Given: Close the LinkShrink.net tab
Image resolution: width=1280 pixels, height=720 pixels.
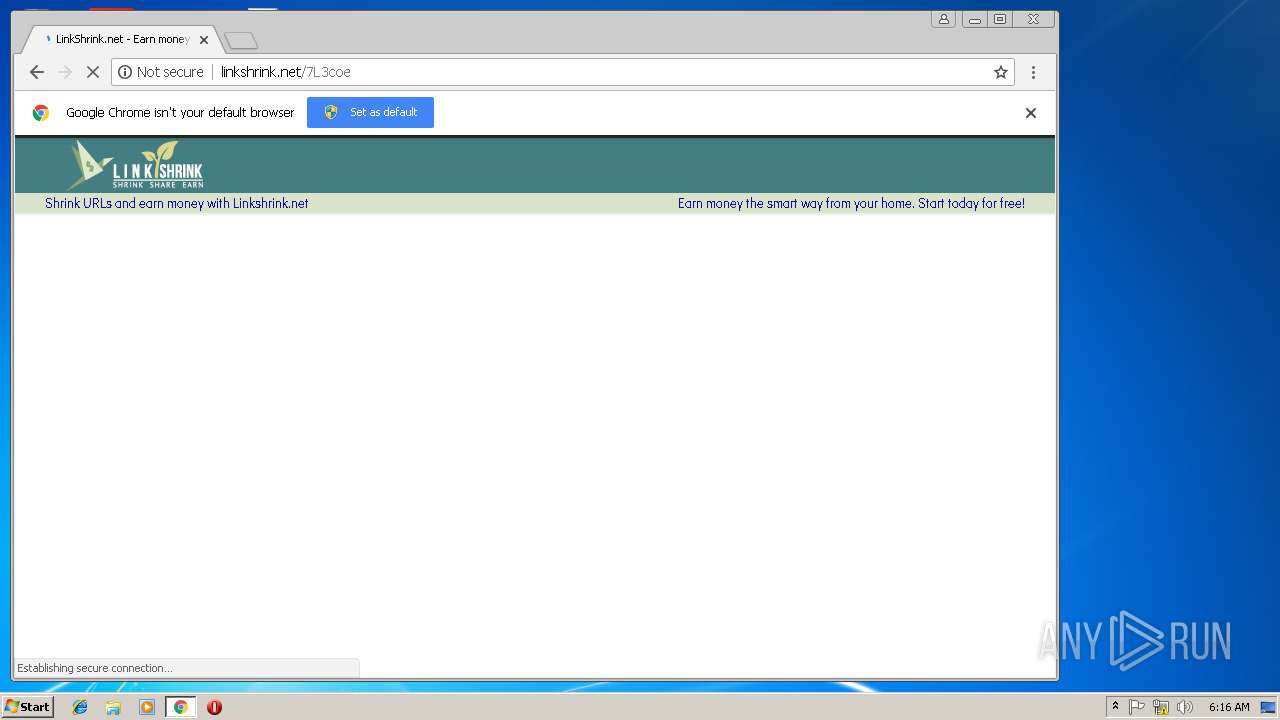Looking at the screenshot, I should tap(204, 40).
